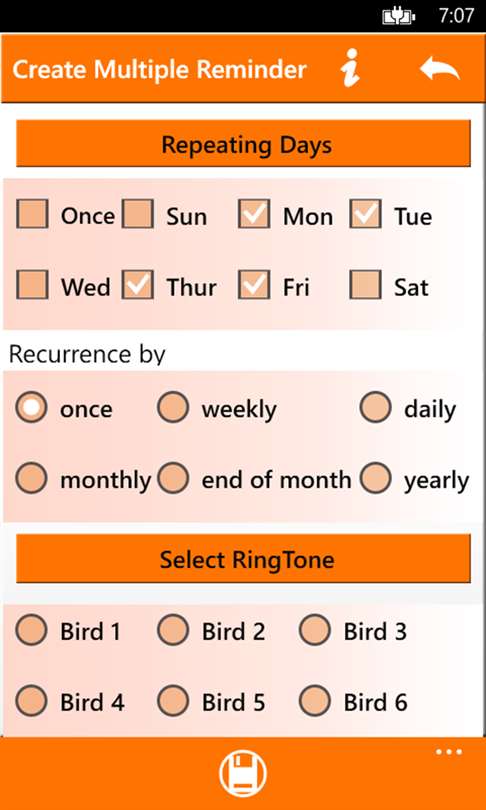Open the three-dots more menu
This screenshot has height=810, width=486.
click(x=449, y=752)
